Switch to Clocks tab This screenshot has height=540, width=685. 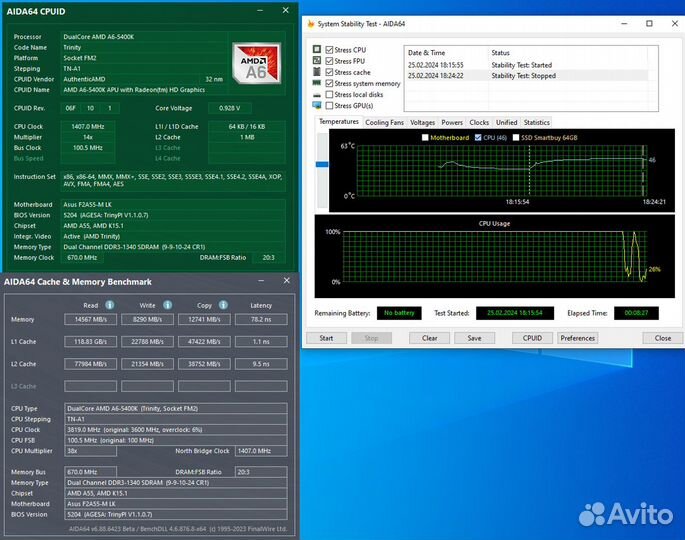pos(479,122)
